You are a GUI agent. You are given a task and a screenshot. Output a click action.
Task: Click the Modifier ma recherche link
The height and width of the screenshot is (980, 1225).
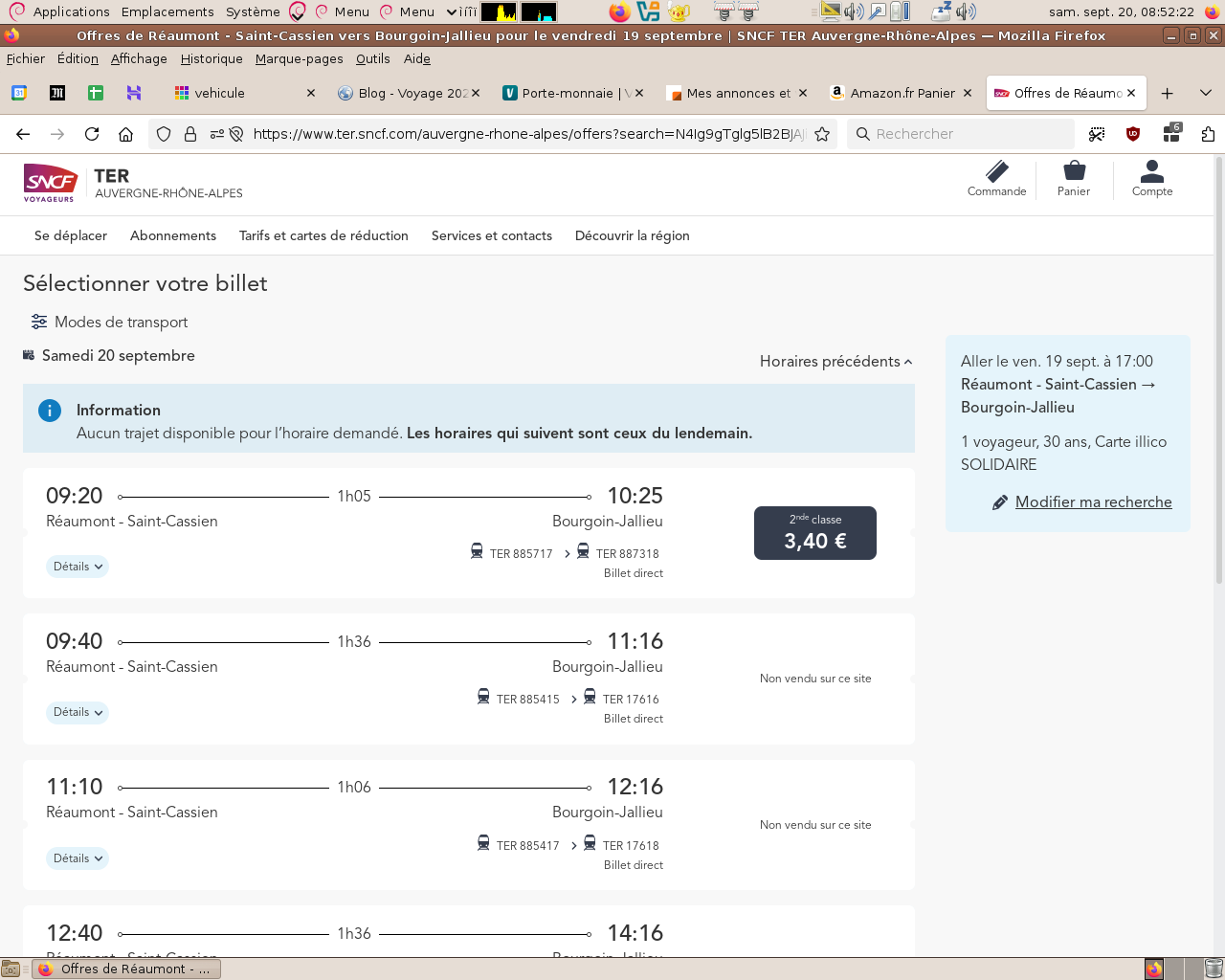(x=1093, y=502)
